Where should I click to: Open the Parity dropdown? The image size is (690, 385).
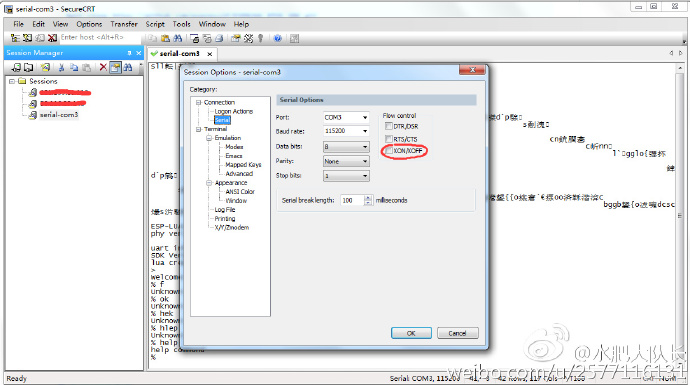pyautogui.click(x=346, y=161)
